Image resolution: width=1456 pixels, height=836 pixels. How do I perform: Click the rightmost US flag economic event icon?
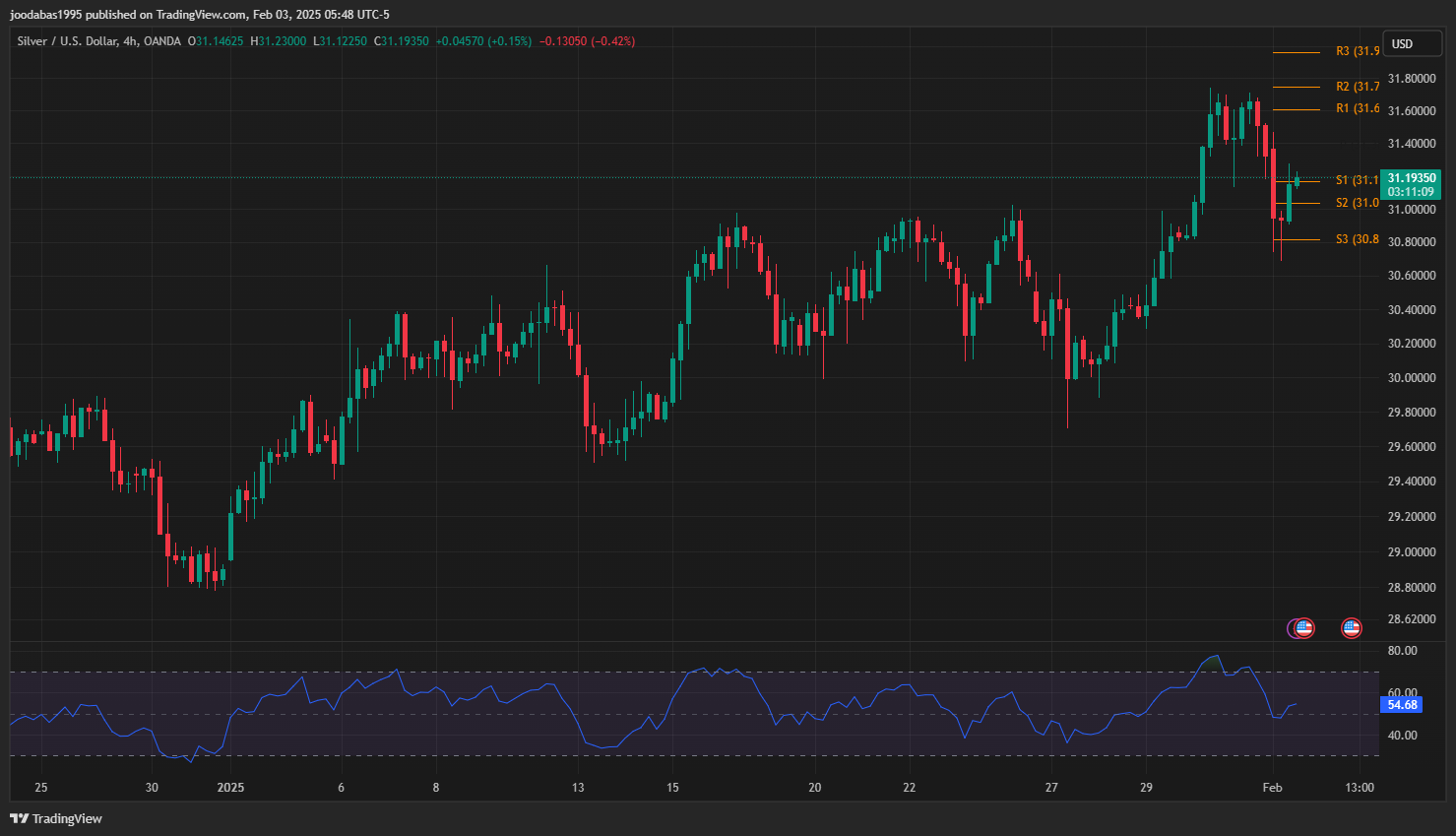click(1352, 627)
